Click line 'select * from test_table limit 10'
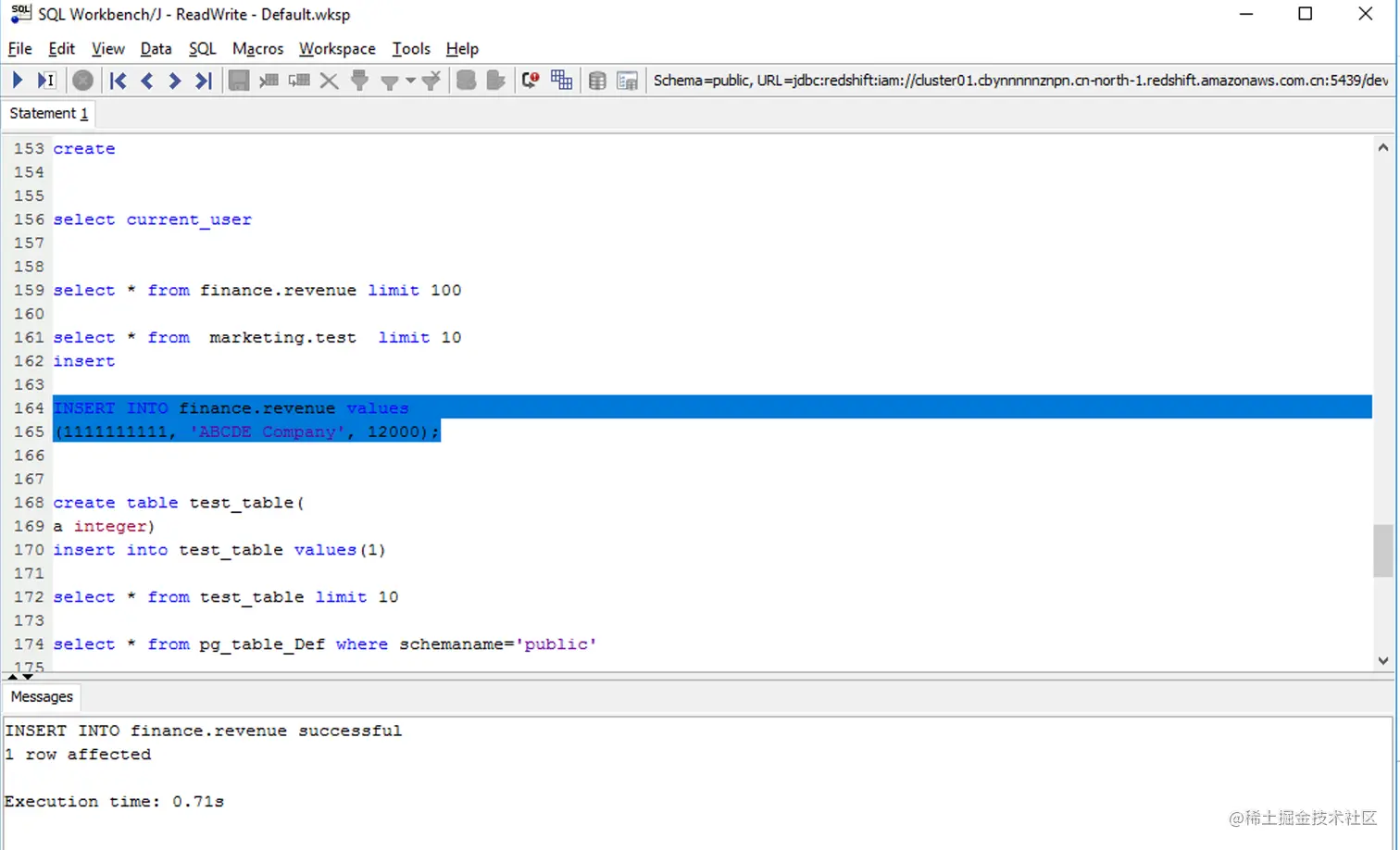The height and width of the screenshot is (850, 1400). (x=226, y=597)
